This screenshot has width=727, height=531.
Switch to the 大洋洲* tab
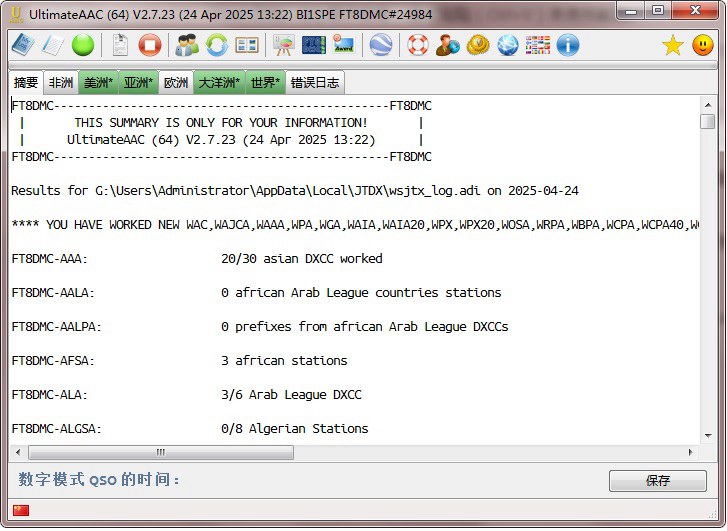pos(219,83)
